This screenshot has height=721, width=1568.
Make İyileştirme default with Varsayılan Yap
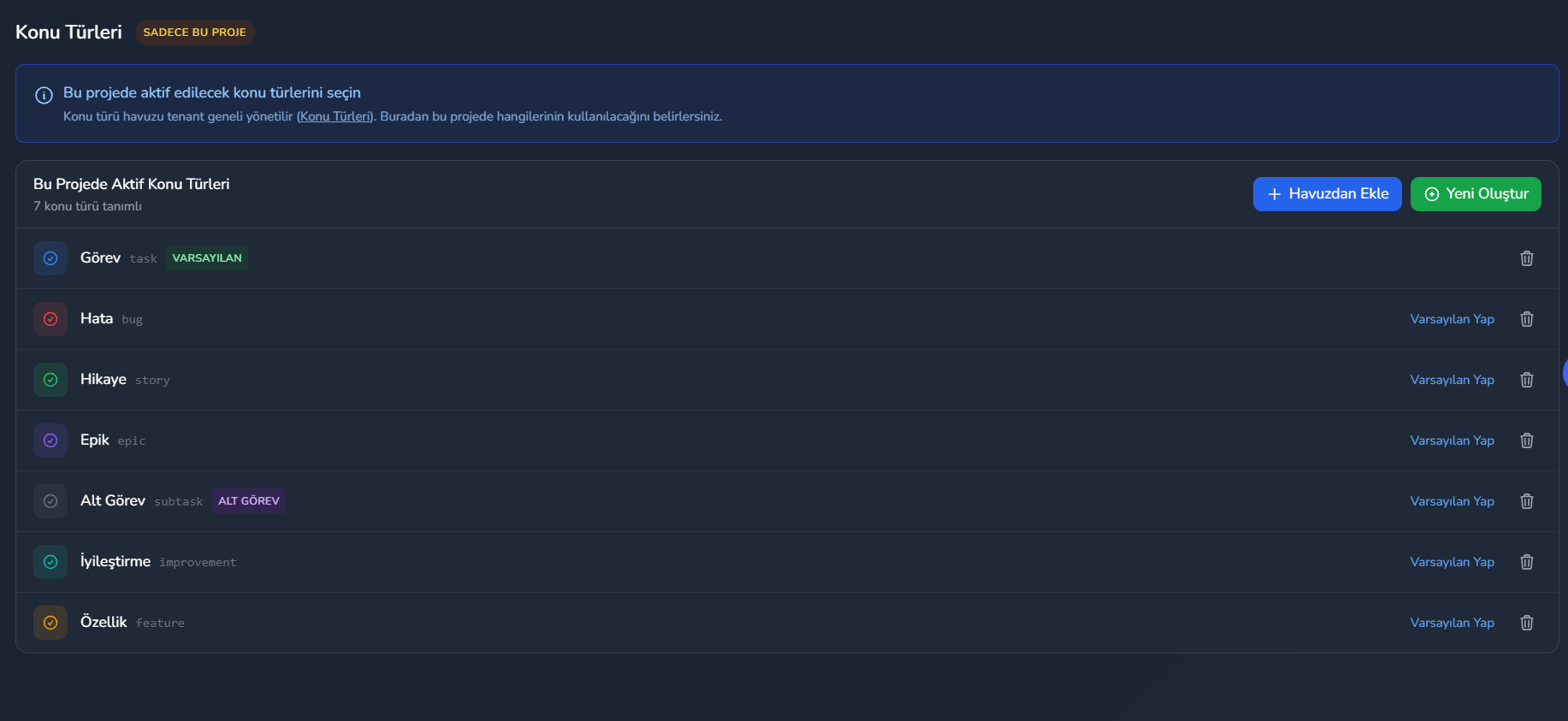pos(1452,562)
